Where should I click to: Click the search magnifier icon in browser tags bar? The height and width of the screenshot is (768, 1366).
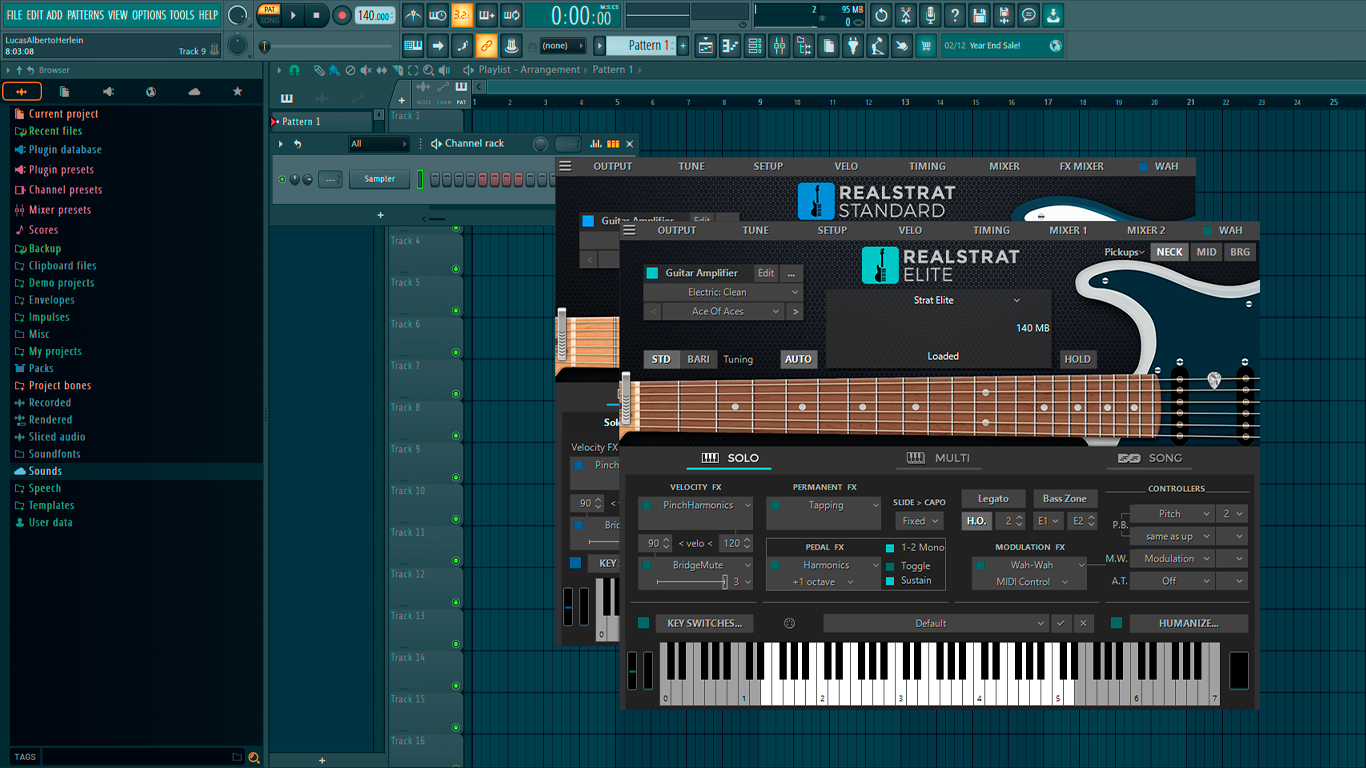coord(254,757)
